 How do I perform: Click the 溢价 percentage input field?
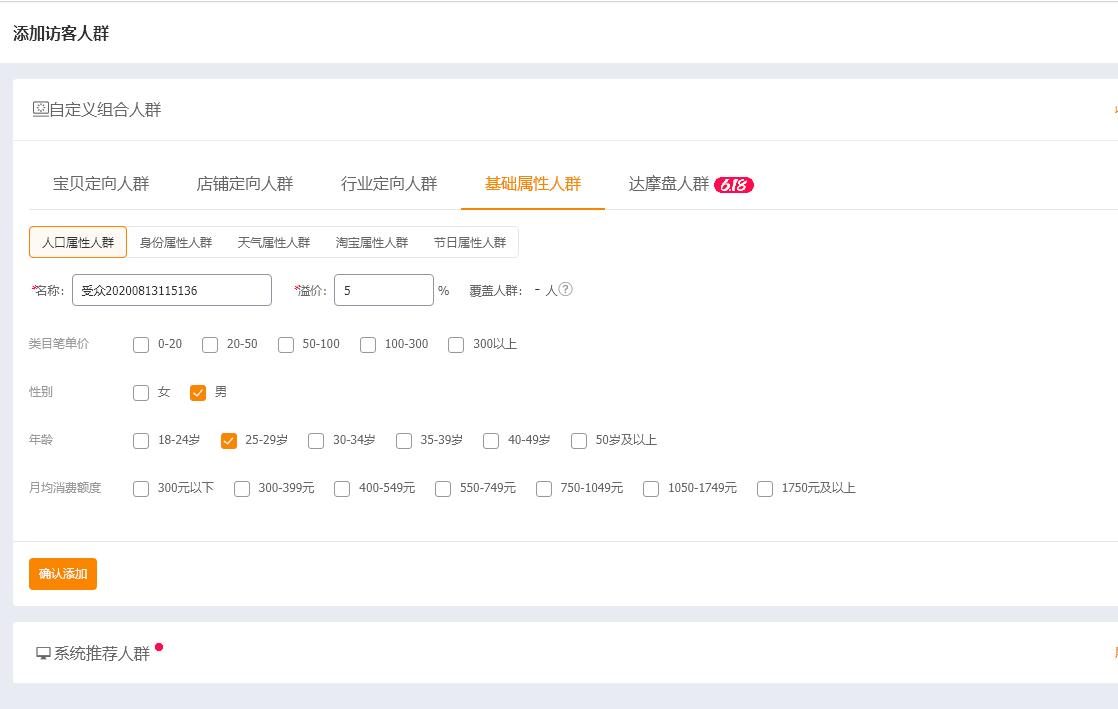pos(384,290)
